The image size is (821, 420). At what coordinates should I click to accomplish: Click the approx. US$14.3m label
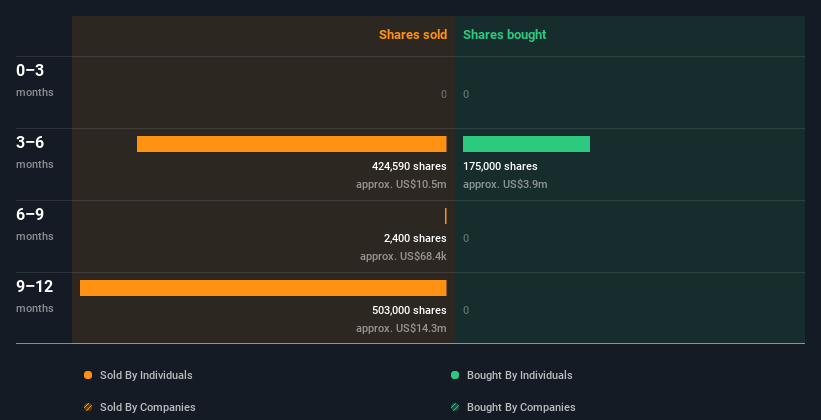point(402,328)
